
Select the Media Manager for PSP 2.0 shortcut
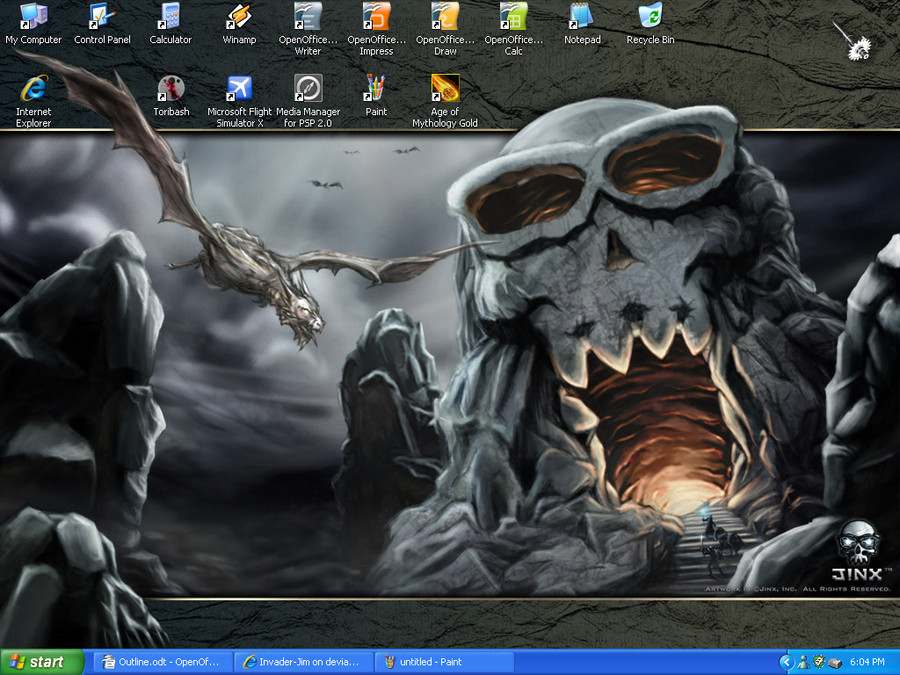(308, 101)
